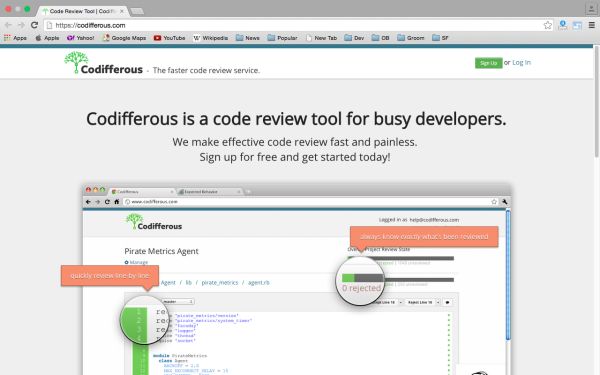Close the Code Review Tool tab
The height and width of the screenshot is (375, 600).
tap(122, 11)
